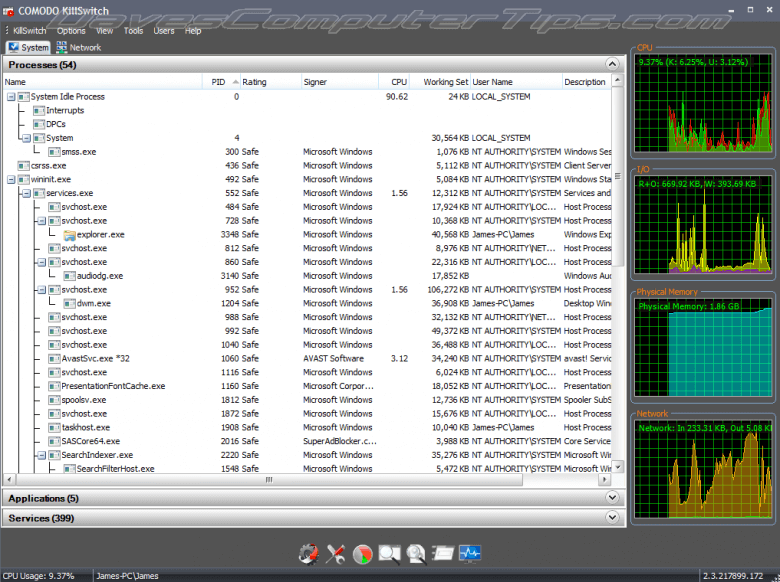The width and height of the screenshot is (780, 582).
Task: Click the magnifier over window icon
Action: pyautogui.click(x=390, y=553)
